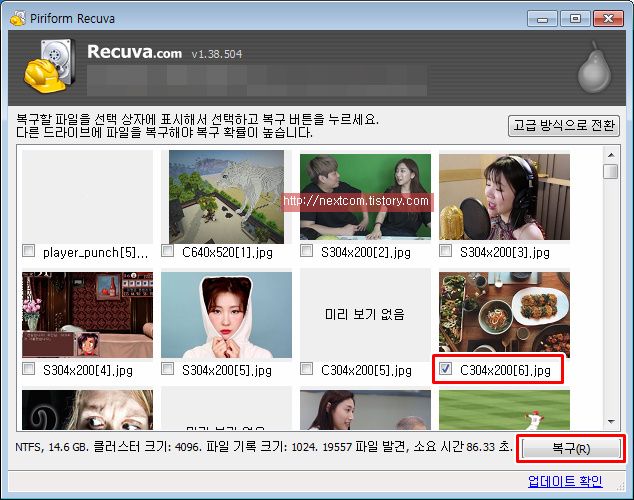This screenshot has width=634, height=500.
Task: Click the 복구(R) recover button
Action: click(571, 449)
